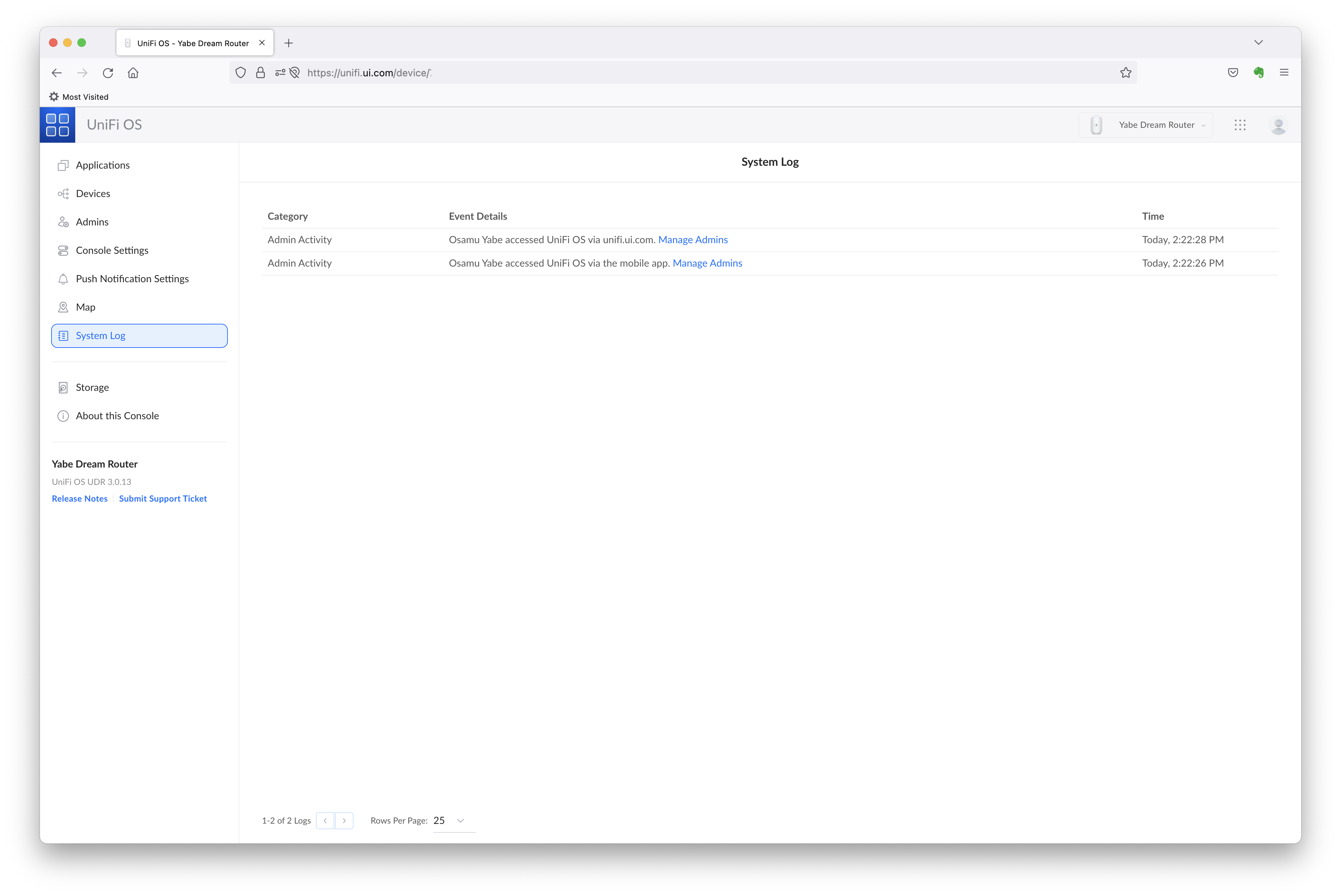Click the UniFi OS title text

pos(114,125)
